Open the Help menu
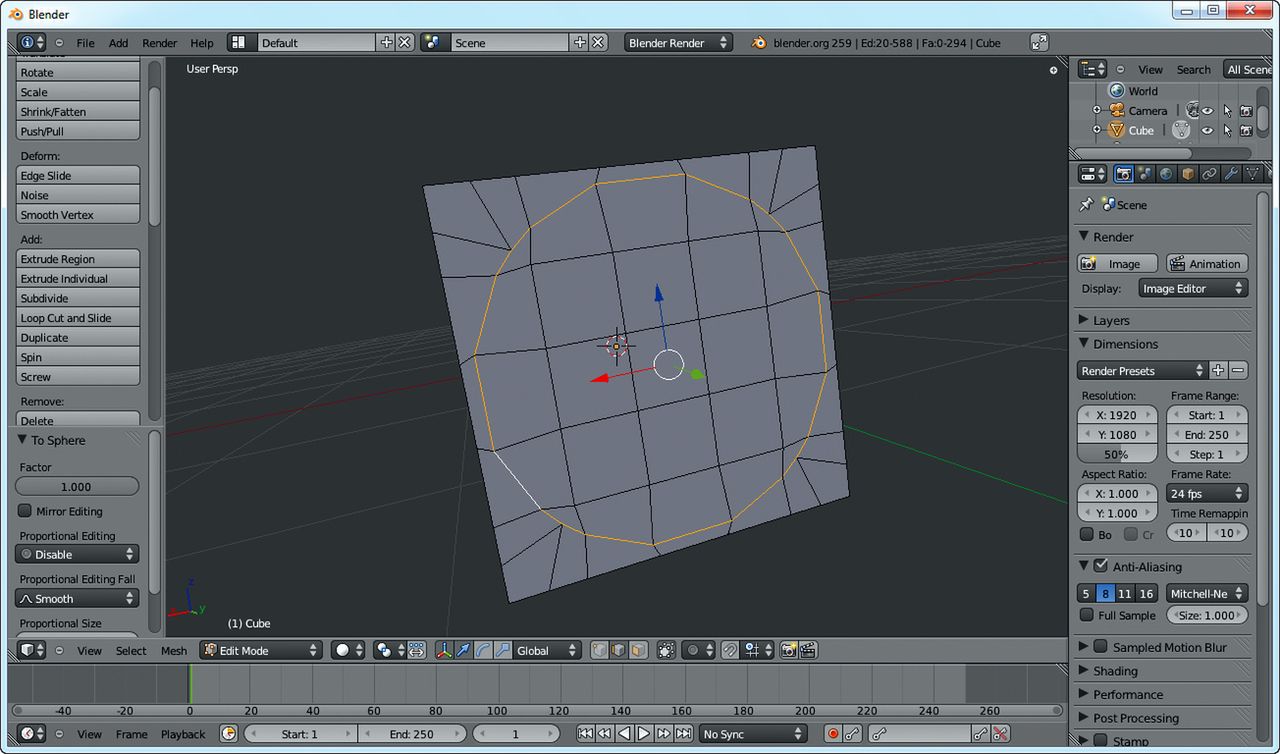Viewport: 1280px width, 754px height. [x=202, y=43]
